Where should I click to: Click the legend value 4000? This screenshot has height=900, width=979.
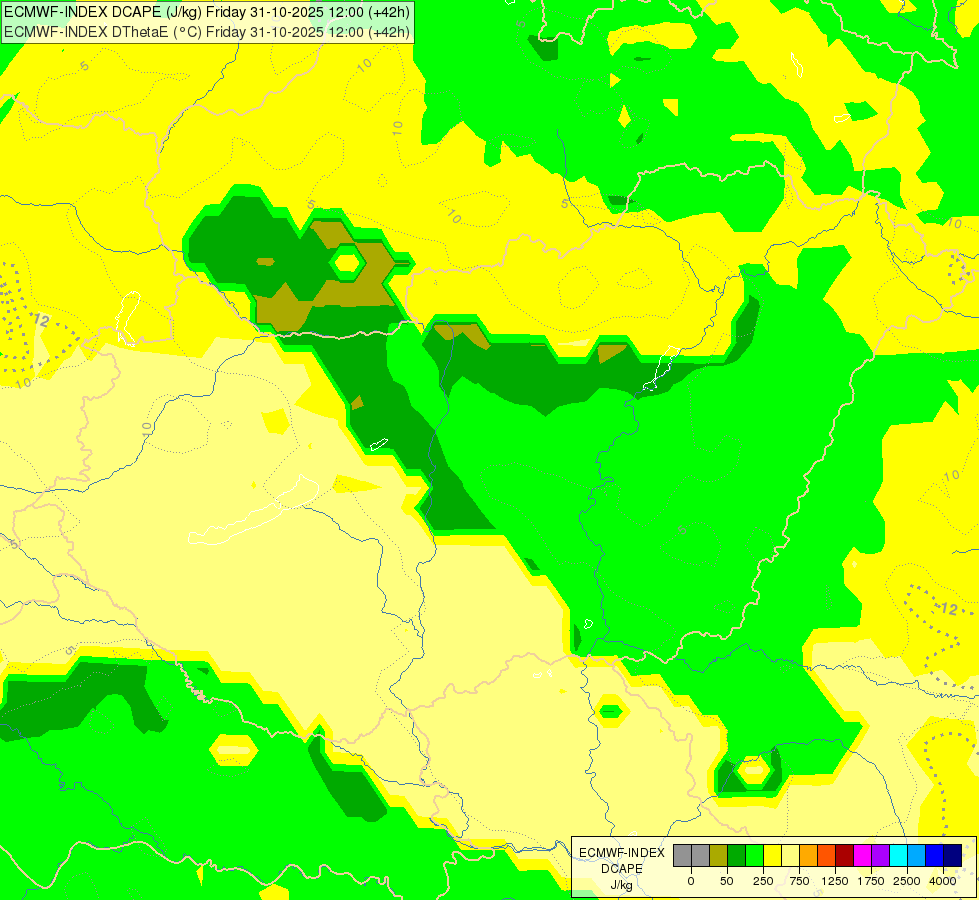pyautogui.click(x=943, y=881)
